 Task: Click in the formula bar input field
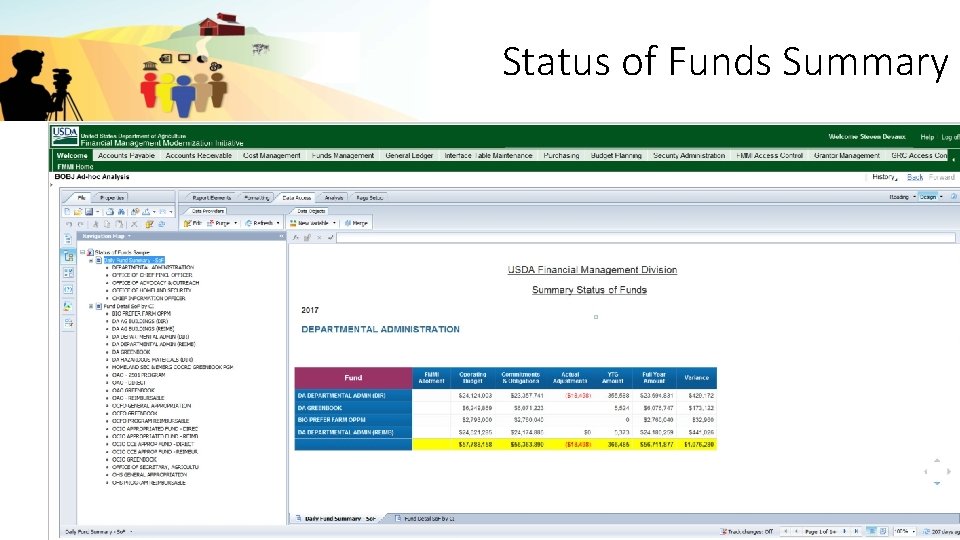pos(646,238)
